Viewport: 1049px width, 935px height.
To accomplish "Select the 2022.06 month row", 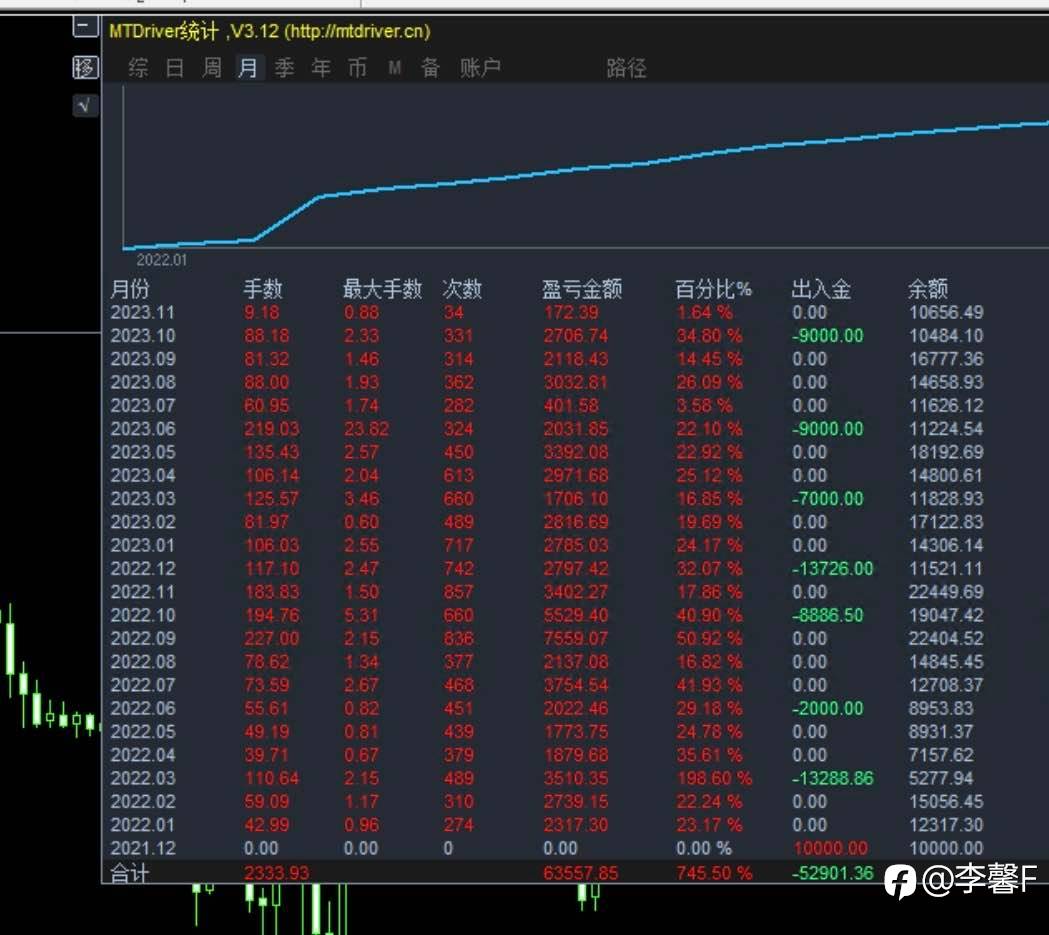I will [547, 708].
